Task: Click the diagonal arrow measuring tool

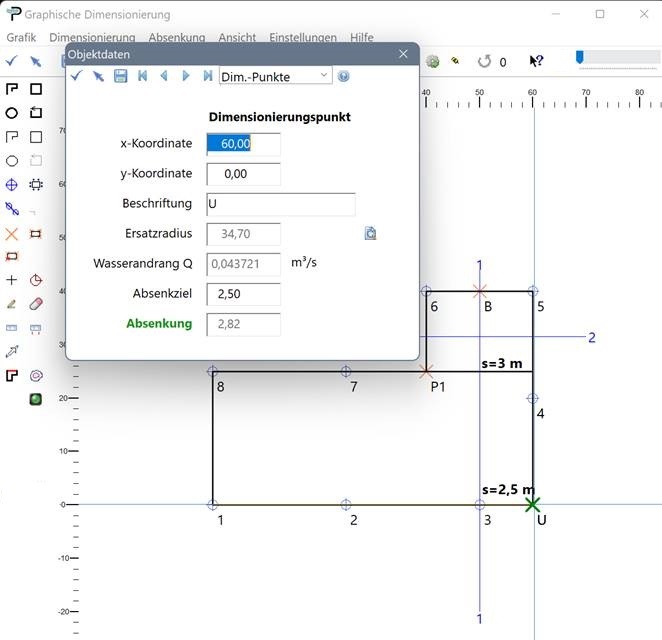Action: point(12,351)
